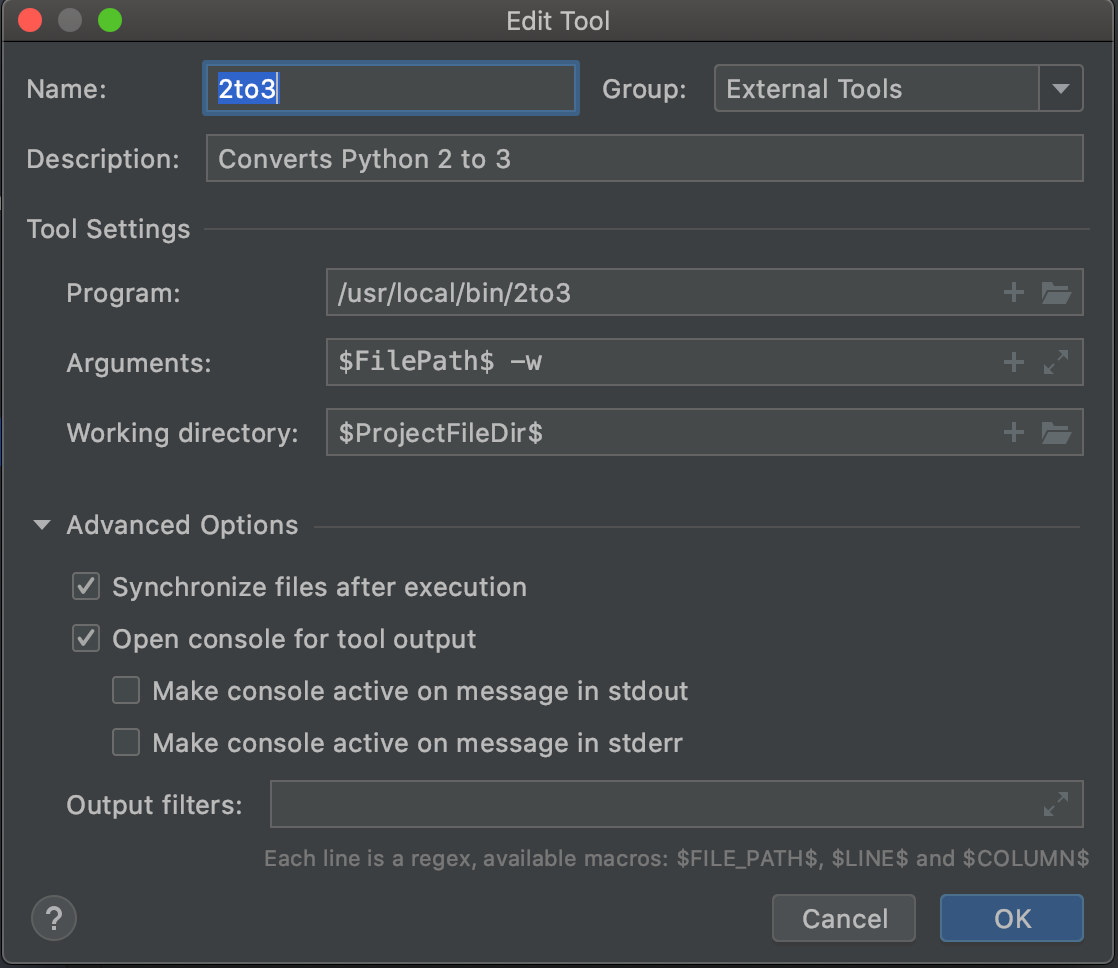
Task: Expand the Arguments field editor
Action: coord(1056,362)
